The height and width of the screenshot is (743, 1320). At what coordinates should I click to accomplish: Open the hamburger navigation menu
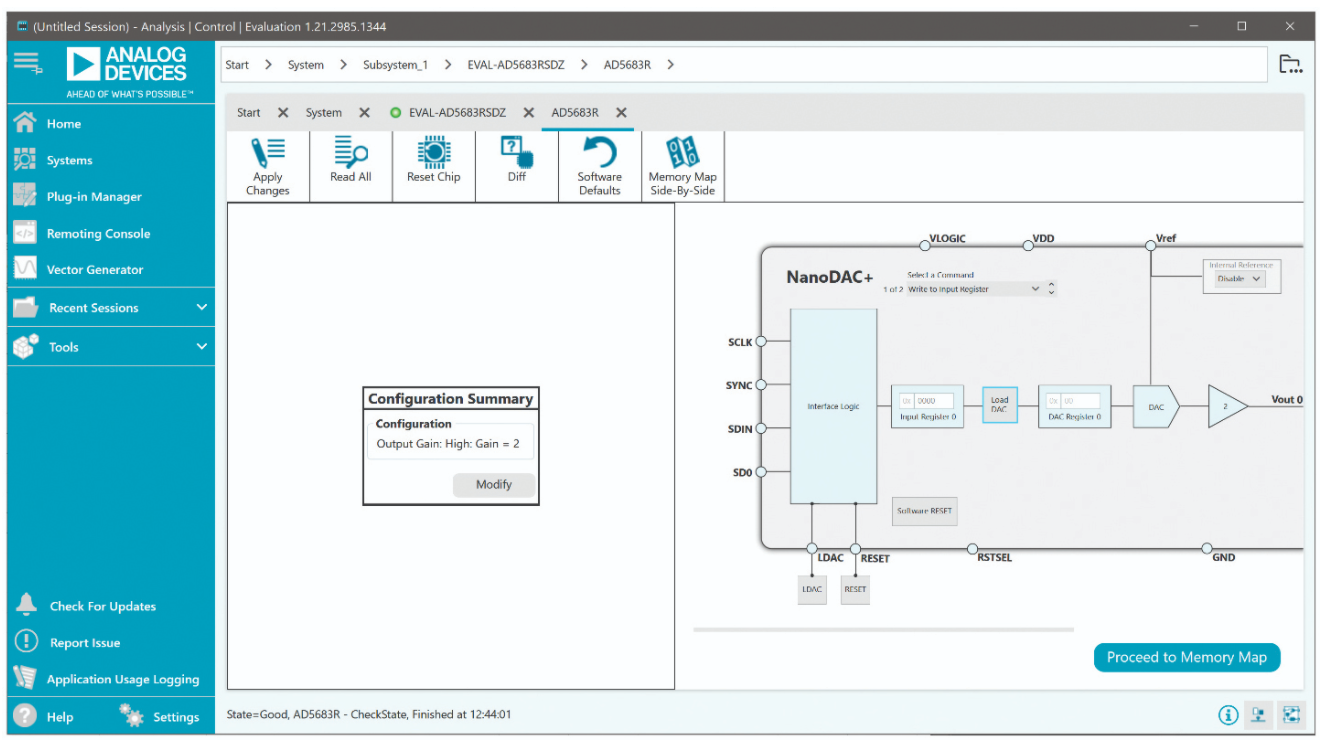point(27,62)
